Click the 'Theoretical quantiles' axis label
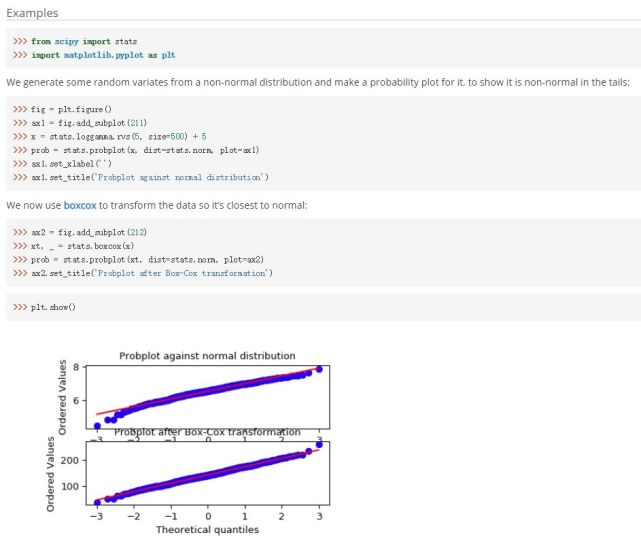The width and height of the screenshot is (641, 550). coord(207,530)
